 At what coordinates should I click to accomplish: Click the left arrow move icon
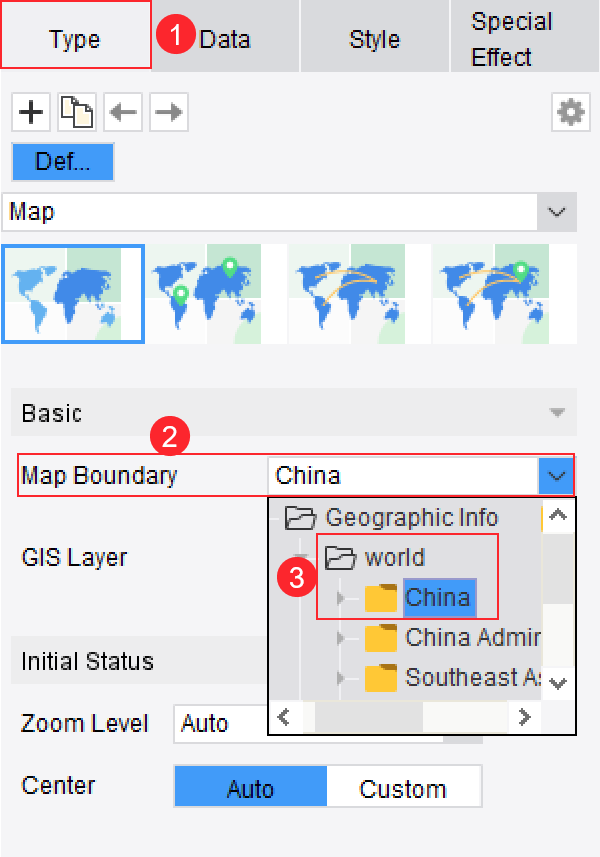tap(123, 112)
